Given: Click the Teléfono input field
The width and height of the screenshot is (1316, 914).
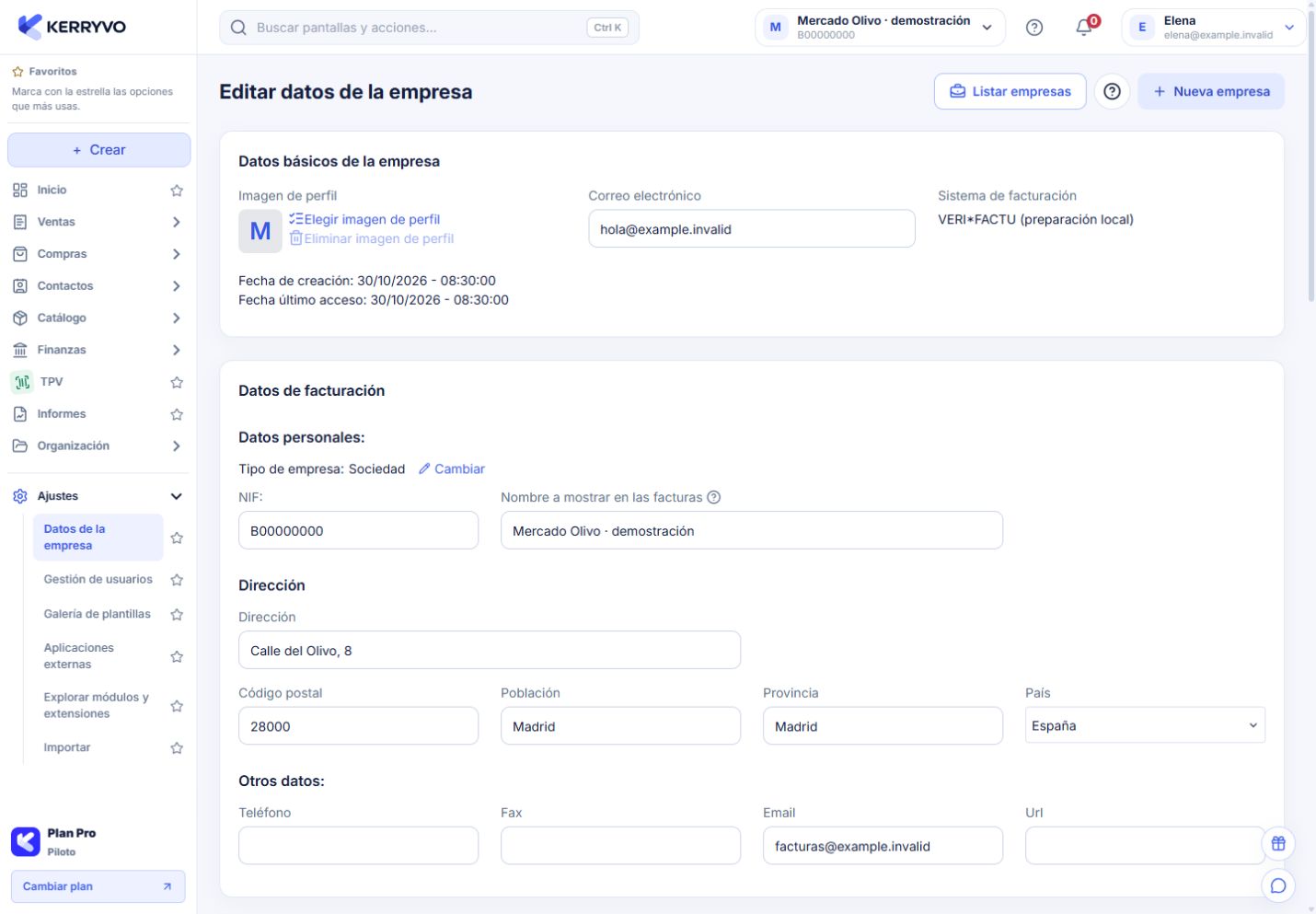Looking at the screenshot, I should pos(358,846).
